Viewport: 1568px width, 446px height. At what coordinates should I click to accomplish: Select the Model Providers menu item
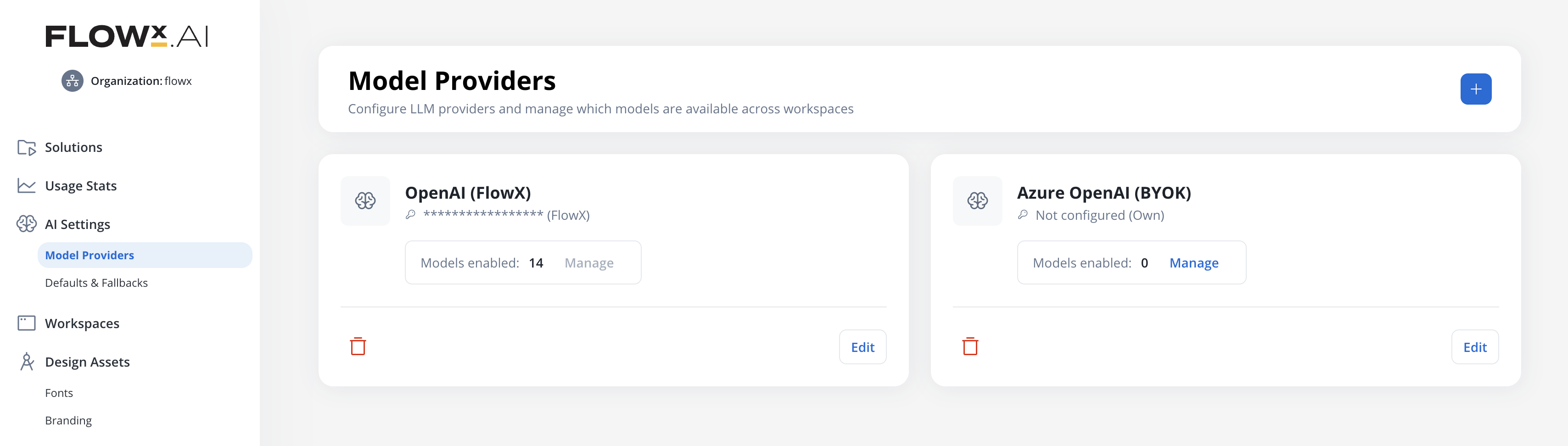(x=145, y=255)
